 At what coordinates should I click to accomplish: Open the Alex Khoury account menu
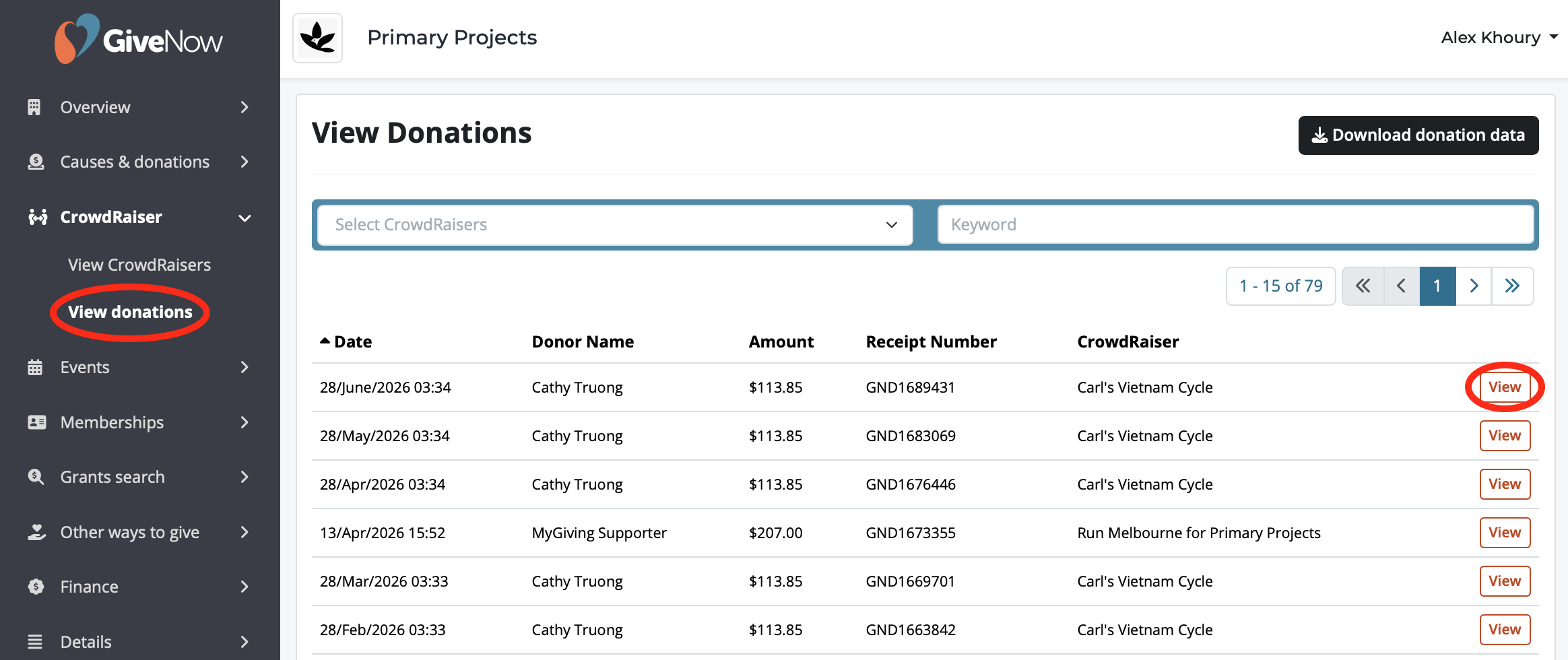click(1499, 38)
